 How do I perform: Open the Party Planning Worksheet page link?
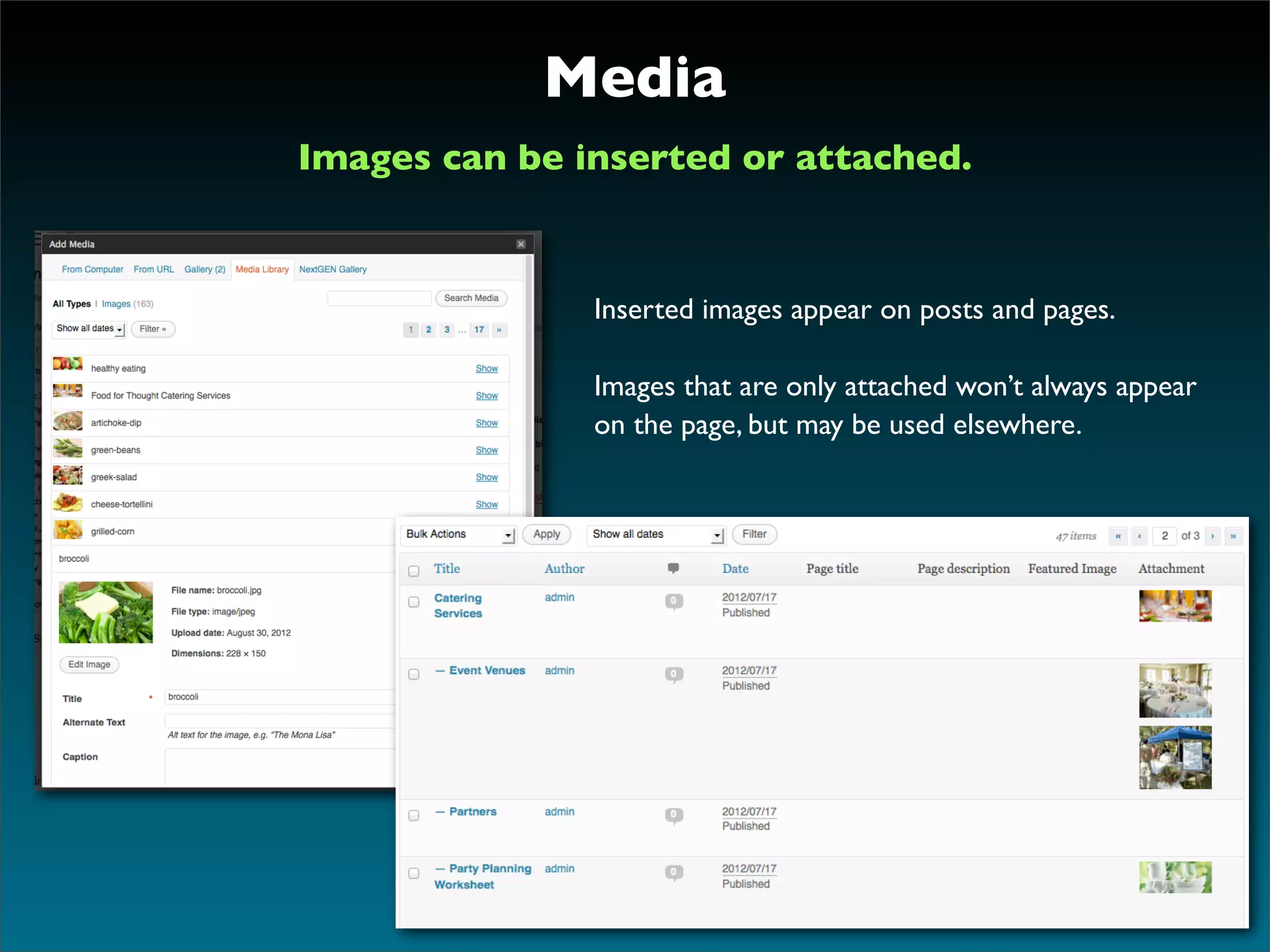click(x=483, y=876)
